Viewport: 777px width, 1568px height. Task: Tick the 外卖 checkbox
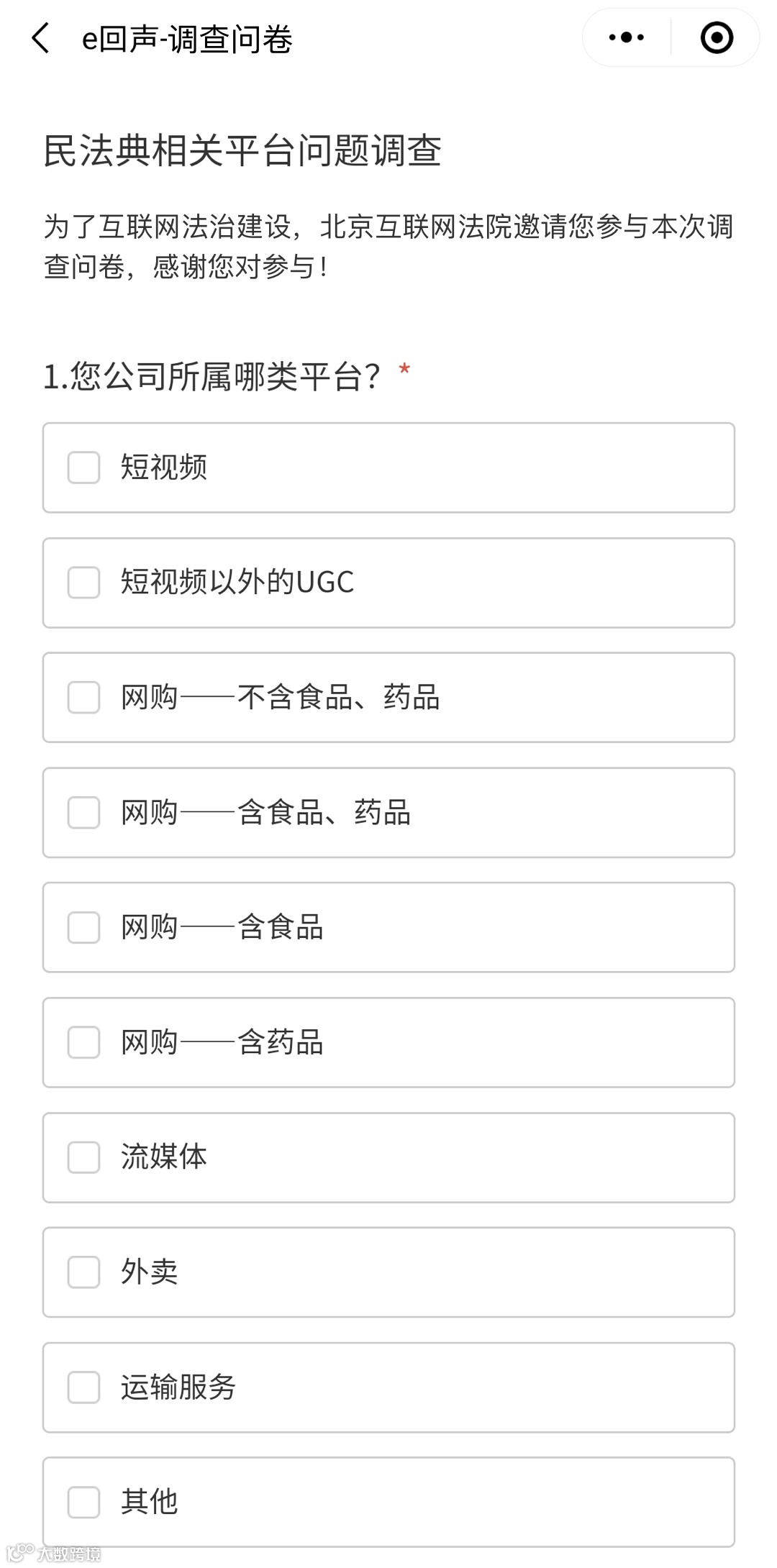click(83, 1272)
